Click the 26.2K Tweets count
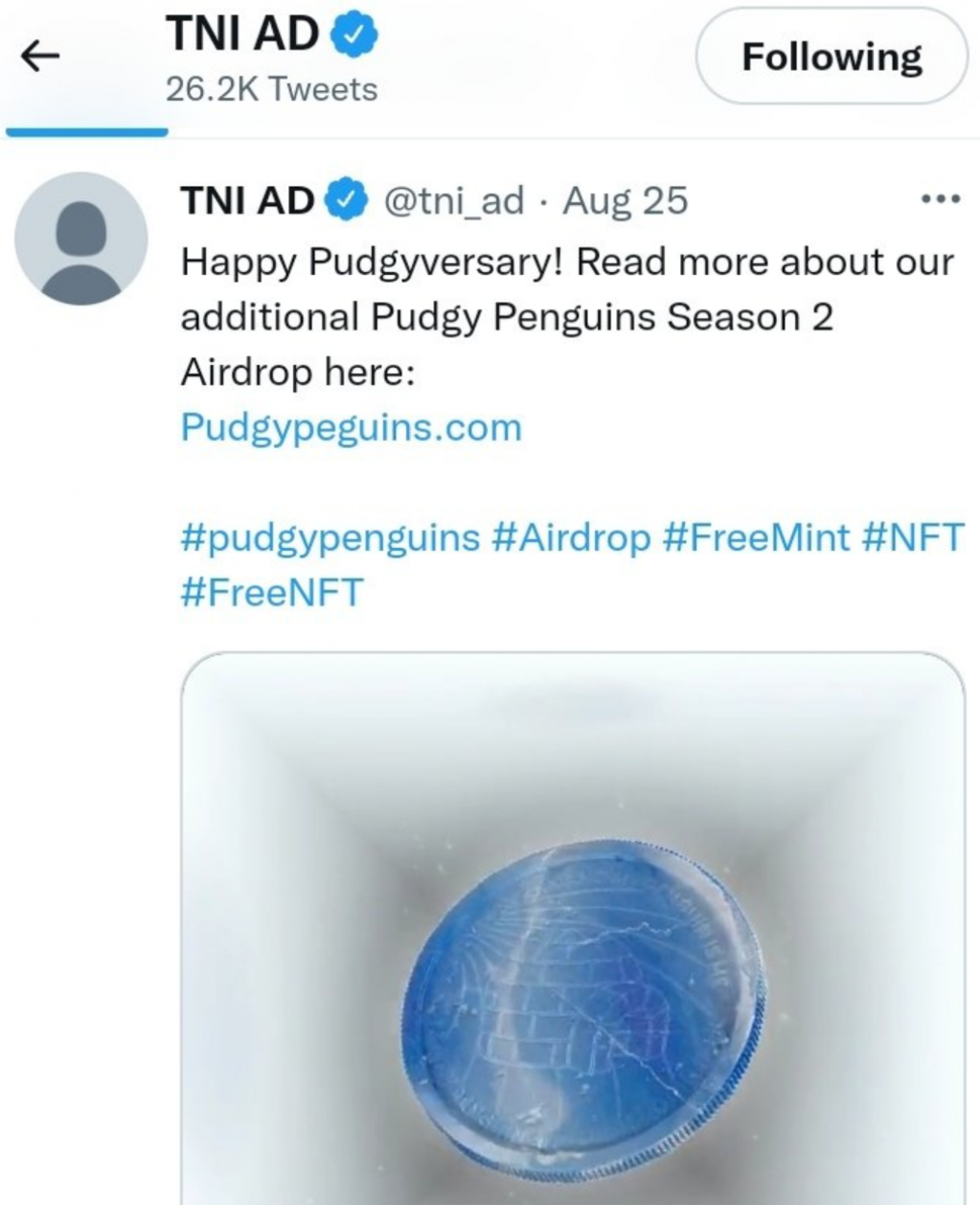This screenshot has height=1205, width=980. tap(271, 90)
